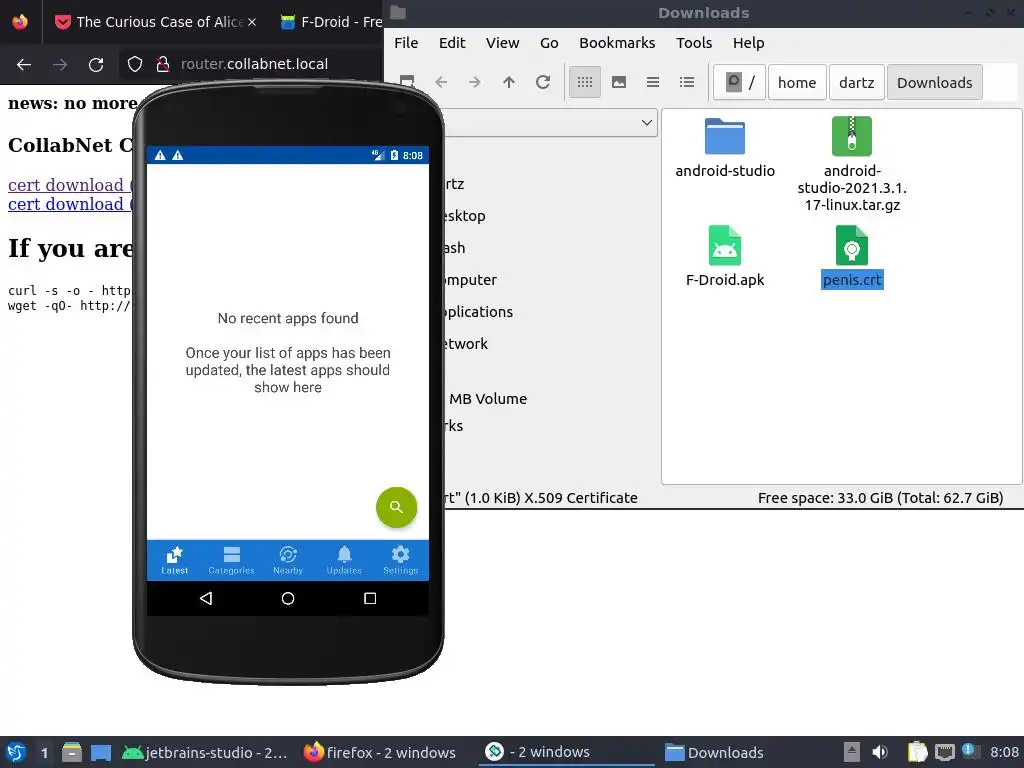Click Firefox forward arrow button
This screenshot has width=1024, height=768.
(x=60, y=65)
